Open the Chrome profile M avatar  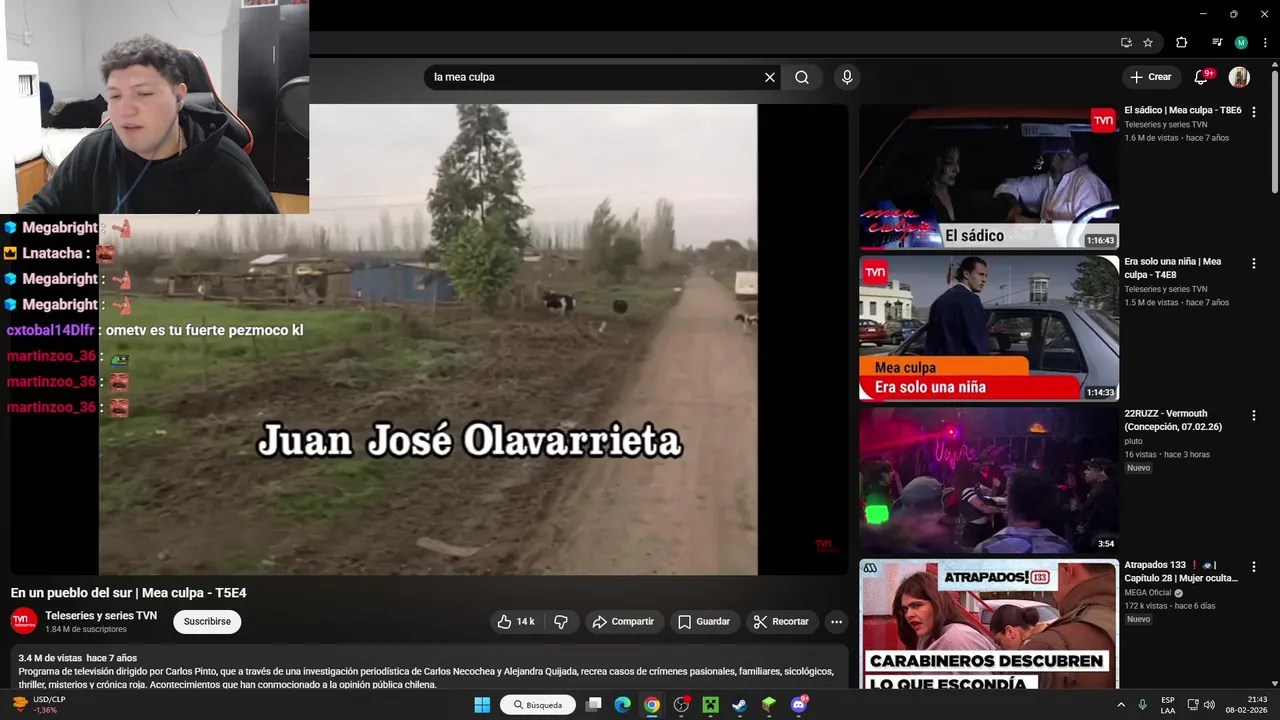(1241, 43)
